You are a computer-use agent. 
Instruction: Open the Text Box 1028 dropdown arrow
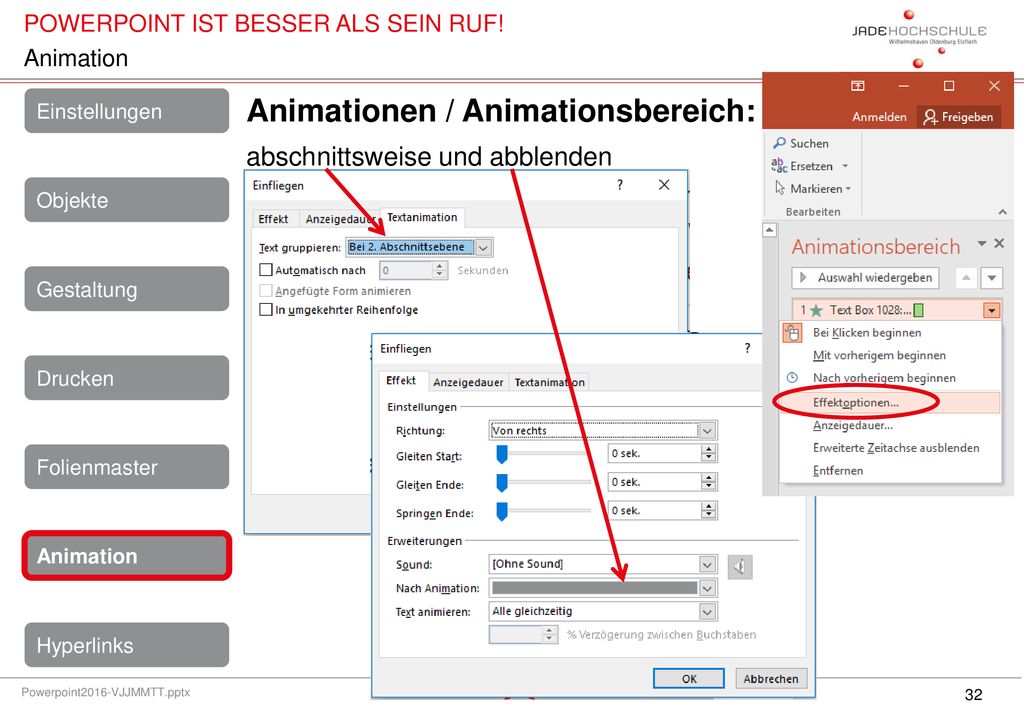pyautogui.click(x=991, y=310)
